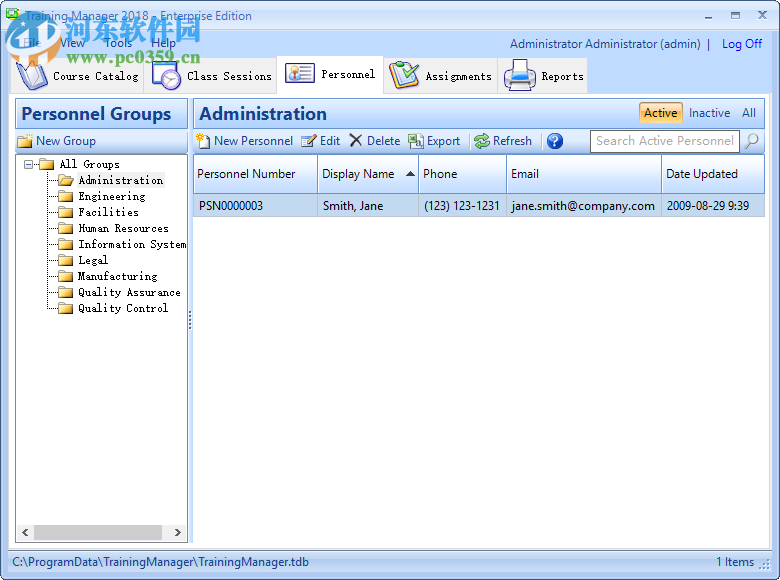
Task: Select the PSN0000003 personnel number cell
Action: [255, 206]
